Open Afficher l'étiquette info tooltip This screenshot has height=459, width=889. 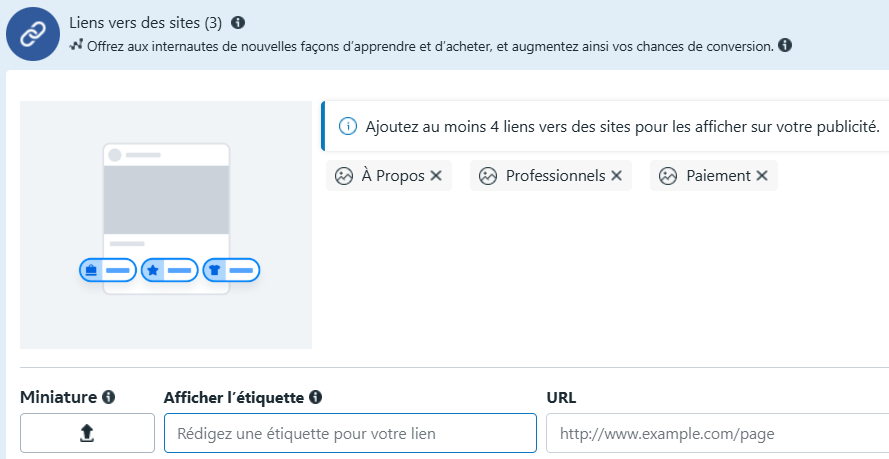316,397
